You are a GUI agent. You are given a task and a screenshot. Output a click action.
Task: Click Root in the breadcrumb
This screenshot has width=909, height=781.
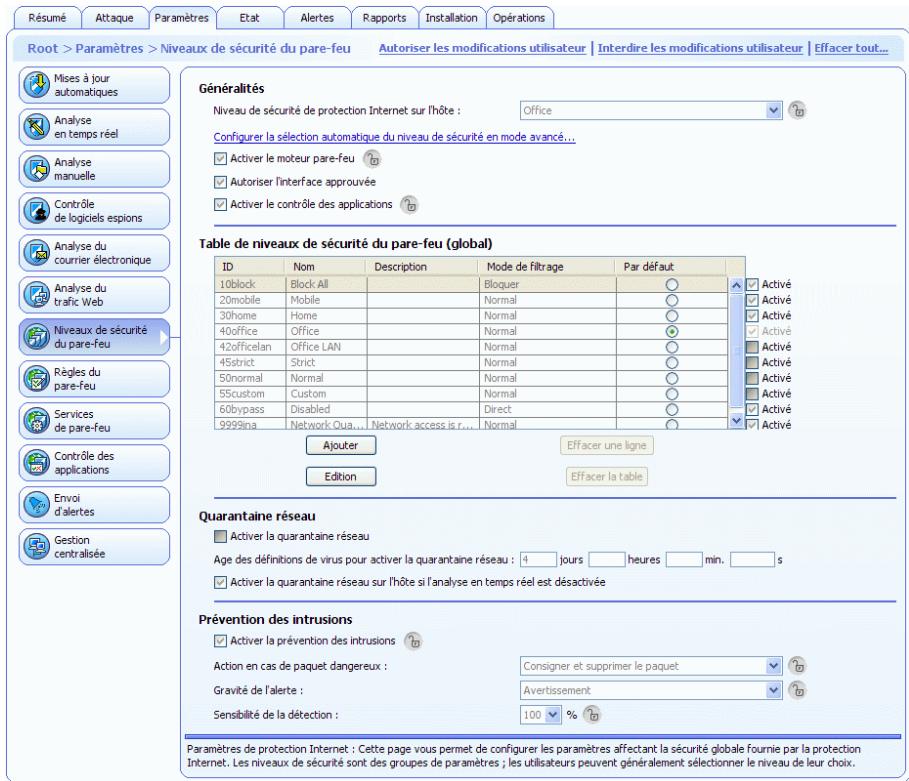[43, 49]
